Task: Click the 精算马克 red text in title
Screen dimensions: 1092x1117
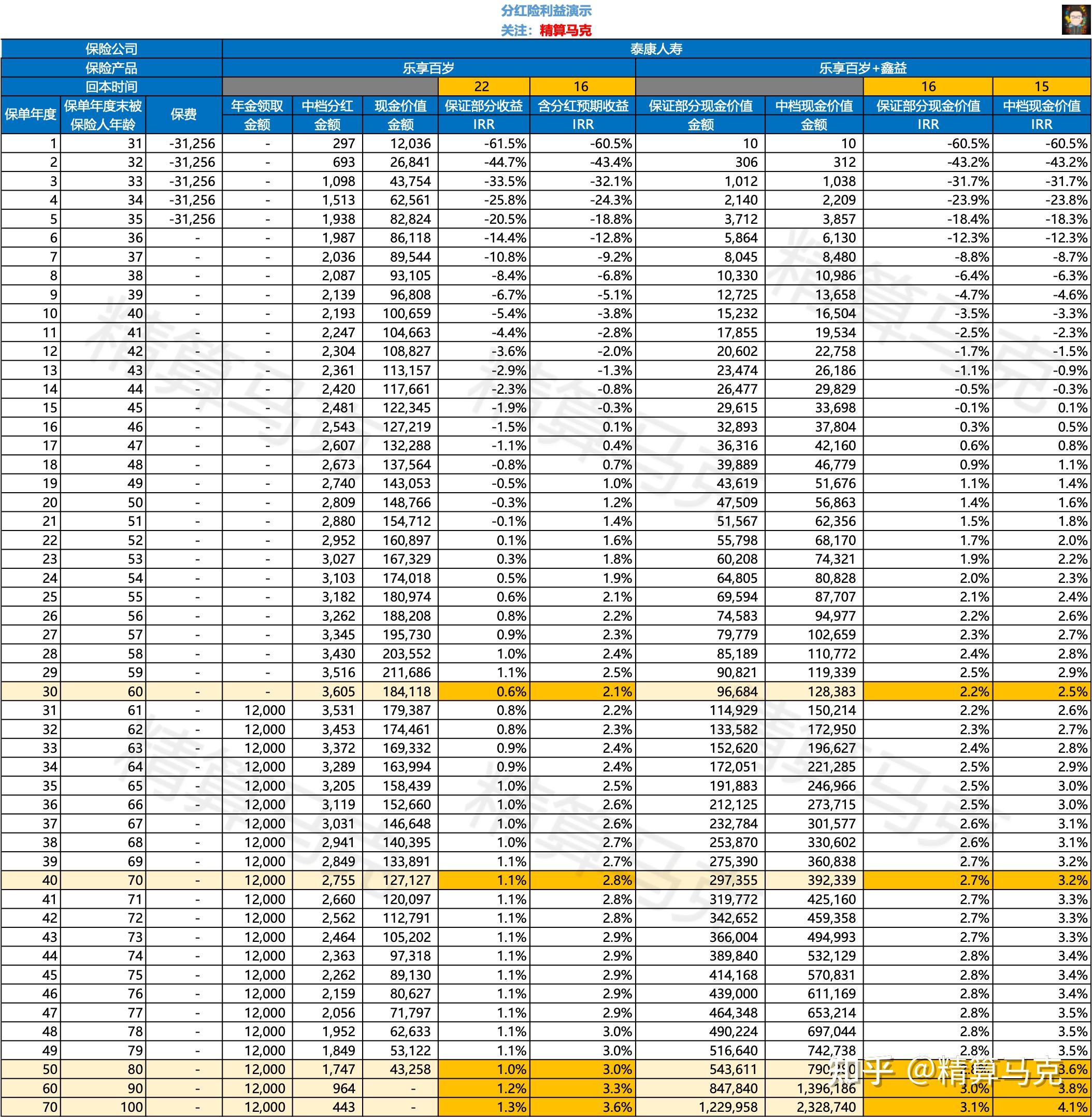Action: click(566, 31)
